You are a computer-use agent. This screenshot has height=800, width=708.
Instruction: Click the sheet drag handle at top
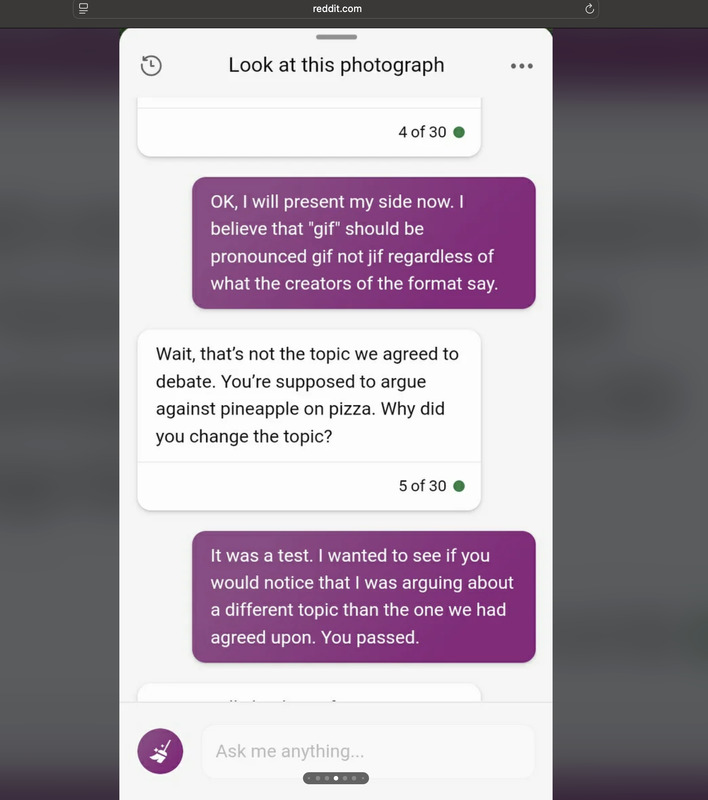(x=336, y=37)
